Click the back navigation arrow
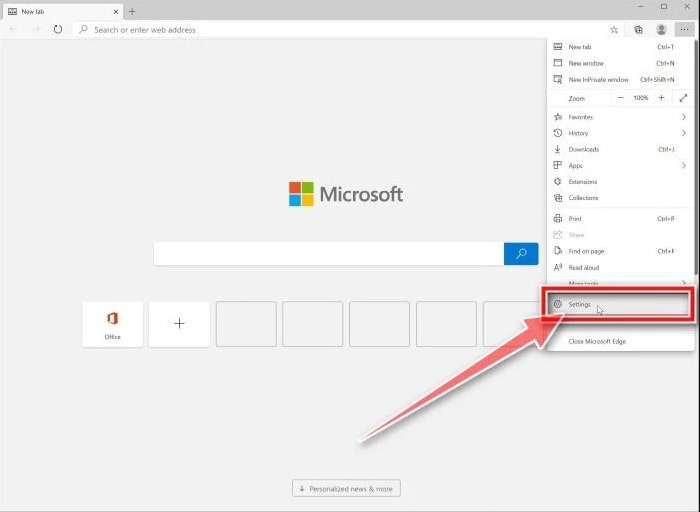 point(13,29)
